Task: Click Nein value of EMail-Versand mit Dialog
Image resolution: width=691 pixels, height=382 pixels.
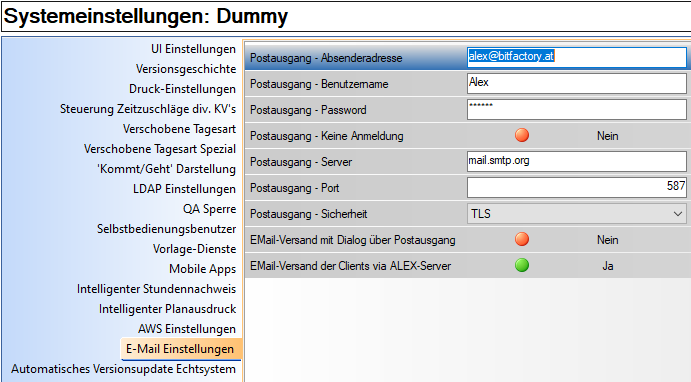Action: point(607,240)
